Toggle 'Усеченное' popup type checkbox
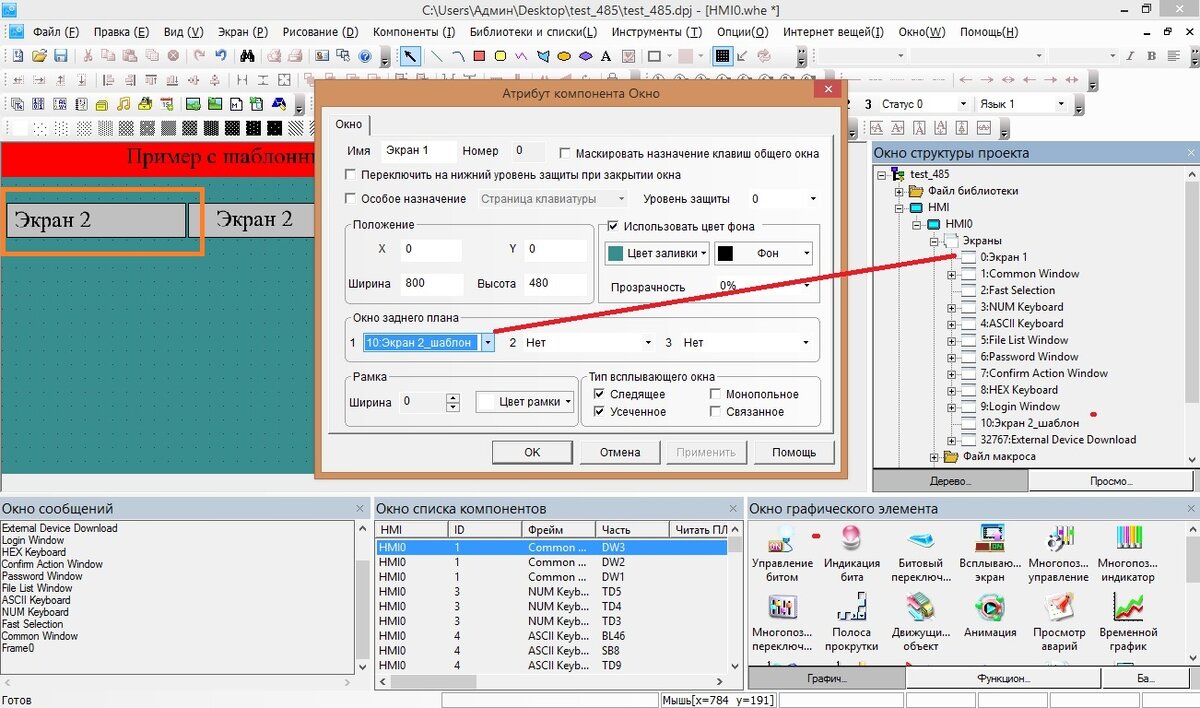Viewport: 1200px width, 708px height. [599, 411]
